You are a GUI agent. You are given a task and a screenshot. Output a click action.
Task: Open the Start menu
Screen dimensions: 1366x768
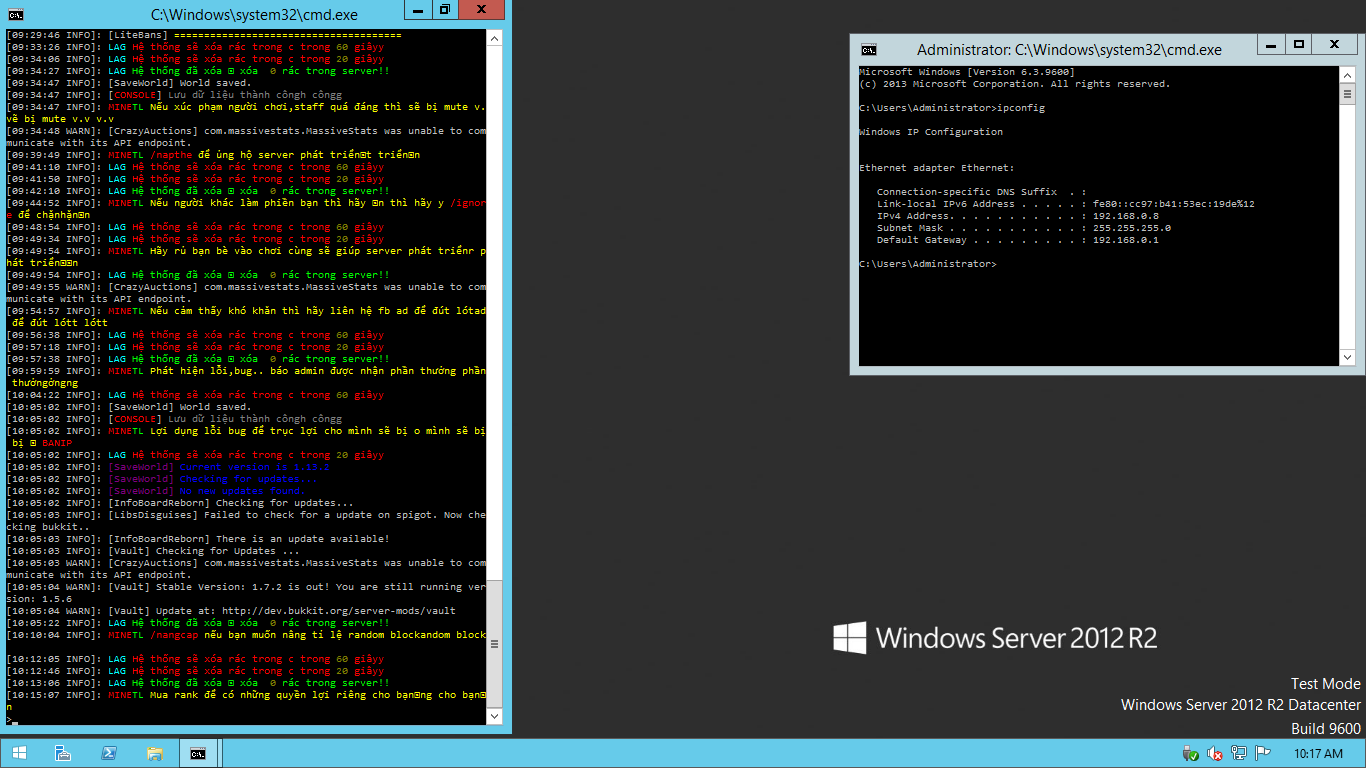19,753
